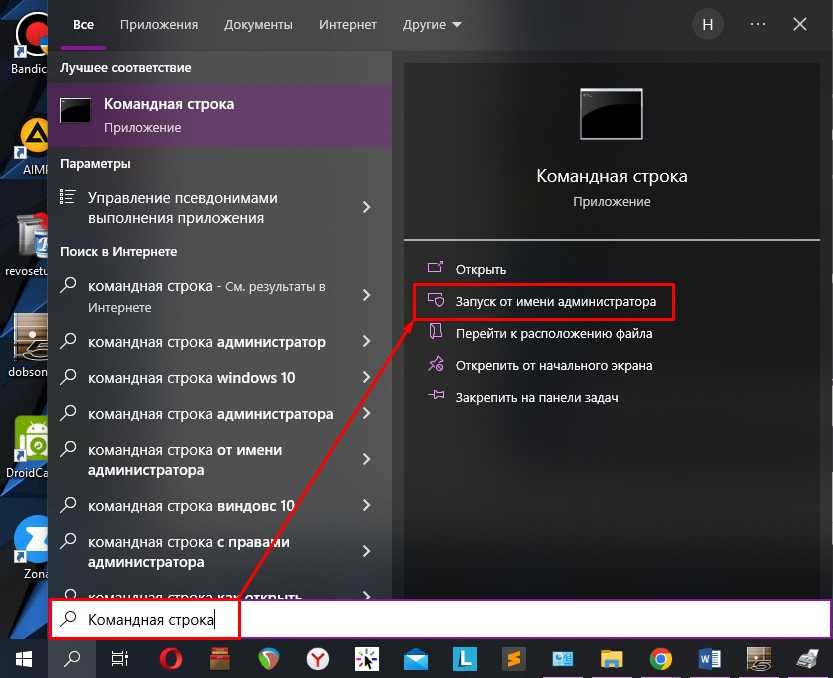Expand arrow for Управление псевдонимами выполнения приложения
833x678 pixels.
point(366,207)
